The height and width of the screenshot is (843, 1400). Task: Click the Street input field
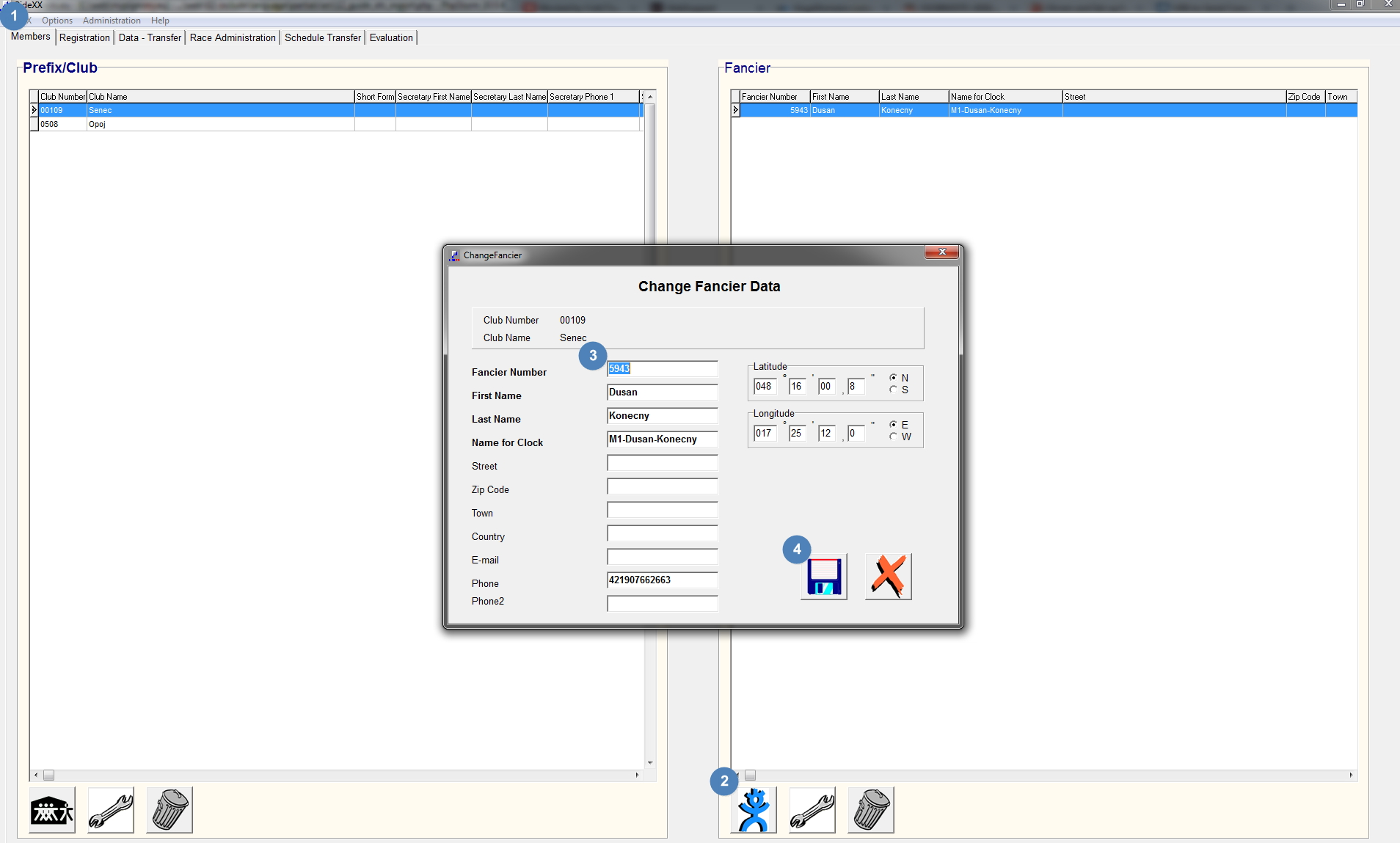(x=662, y=463)
